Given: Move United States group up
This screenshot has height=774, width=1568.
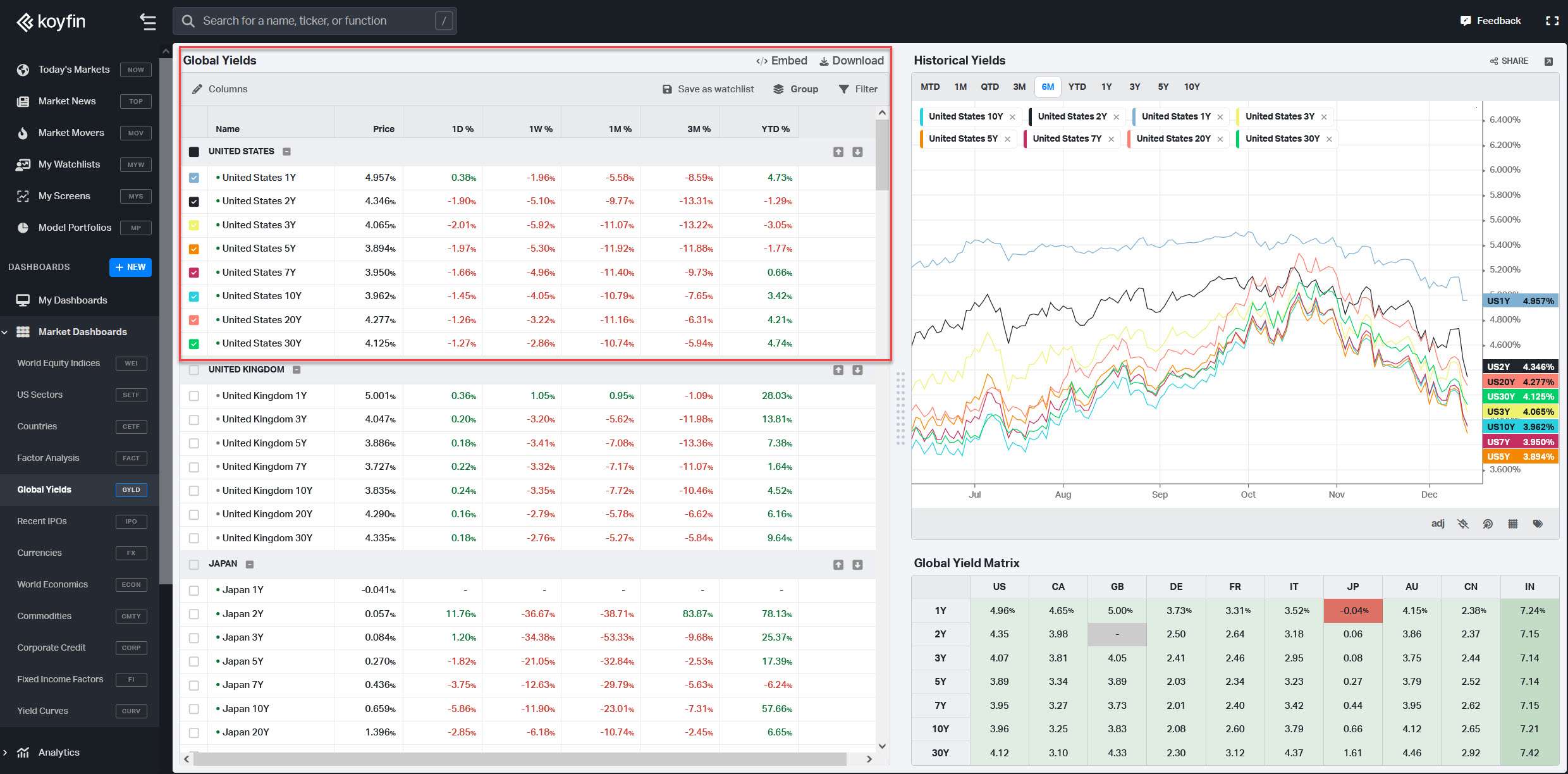Looking at the screenshot, I should point(838,152).
